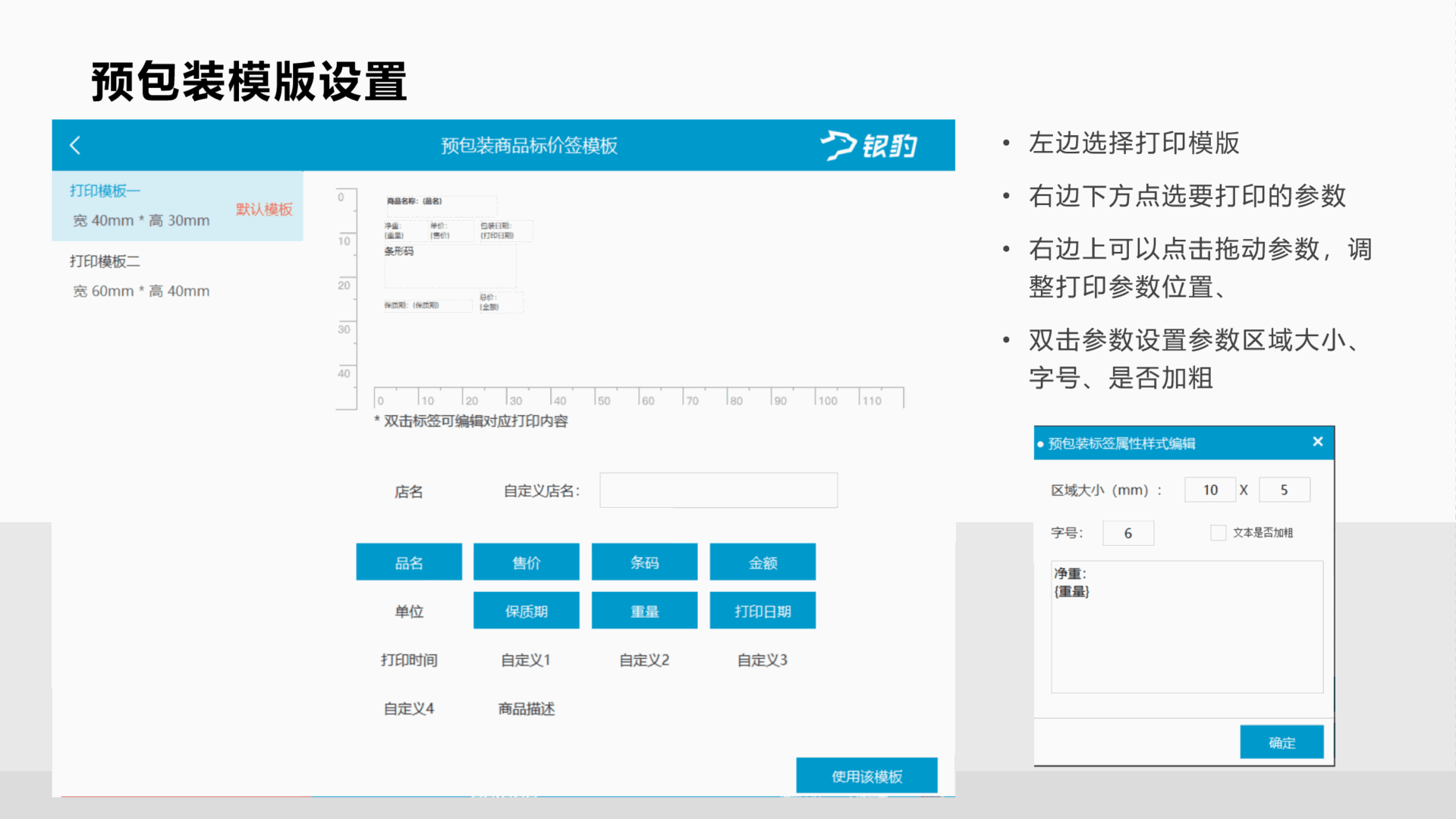
Task: Enable the 单位 print parameter
Action: (408, 611)
